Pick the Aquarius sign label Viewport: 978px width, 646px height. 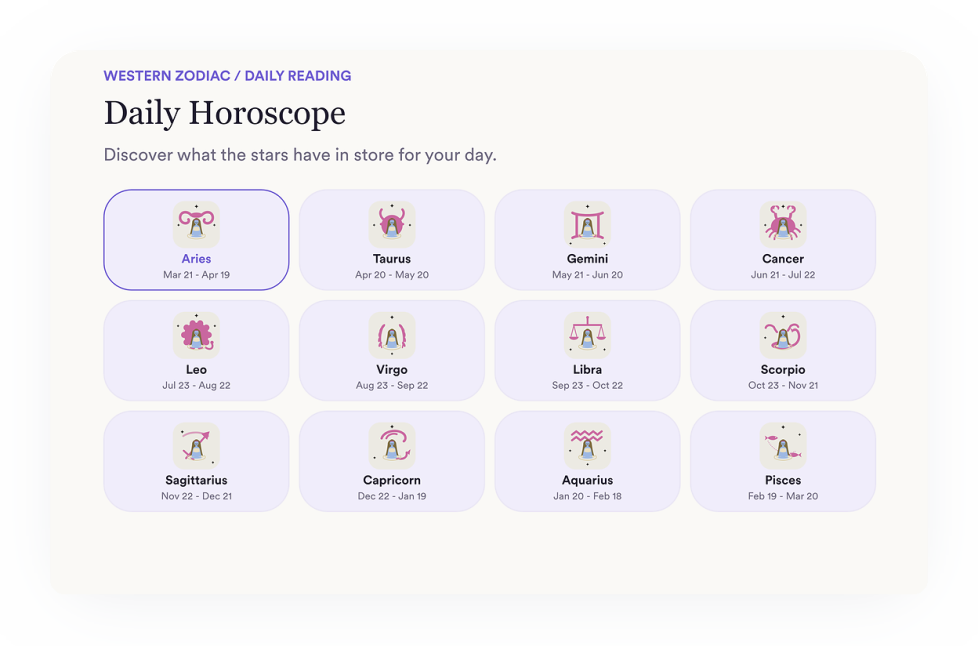[x=588, y=480]
